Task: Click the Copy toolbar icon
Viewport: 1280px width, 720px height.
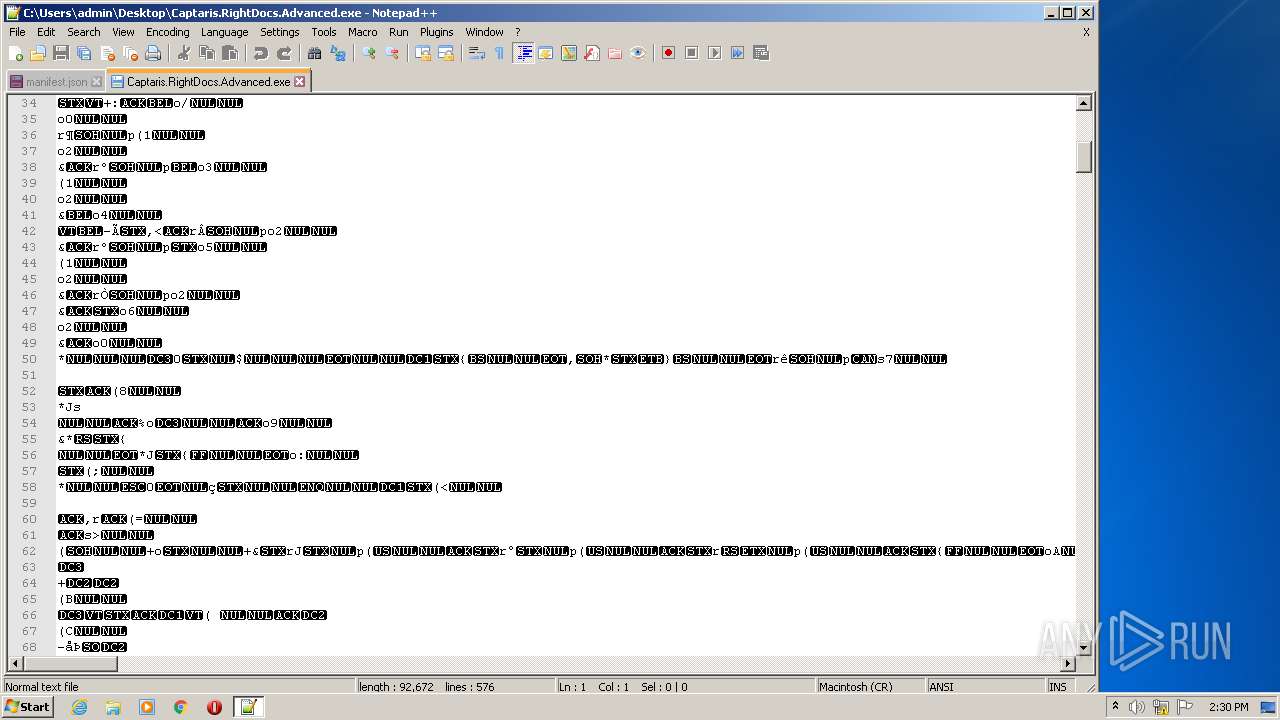Action: point(207,53)
